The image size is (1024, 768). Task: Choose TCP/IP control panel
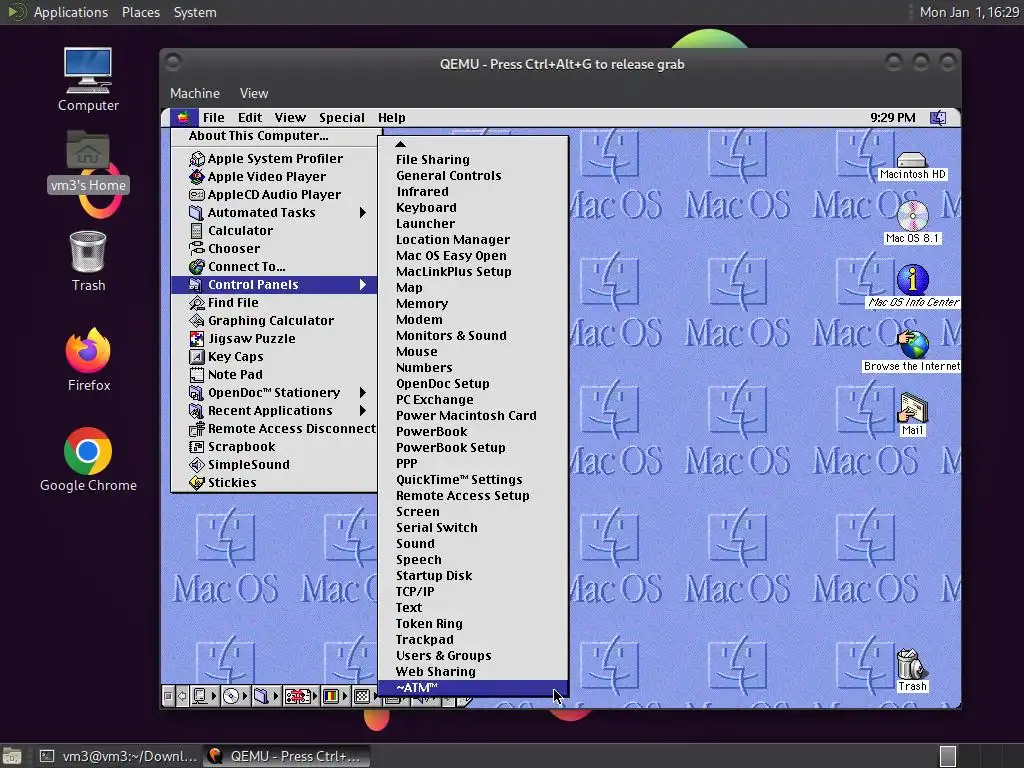pyautogui.click(x=473, y=592)
